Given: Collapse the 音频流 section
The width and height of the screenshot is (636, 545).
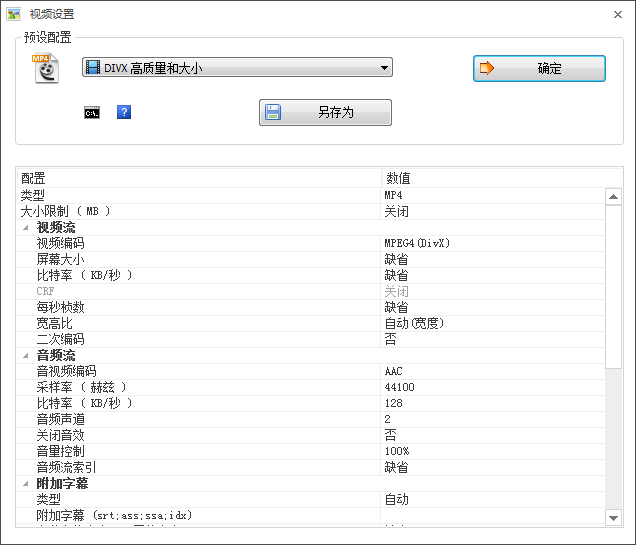Looking at the screenshot, I should 26,356.
